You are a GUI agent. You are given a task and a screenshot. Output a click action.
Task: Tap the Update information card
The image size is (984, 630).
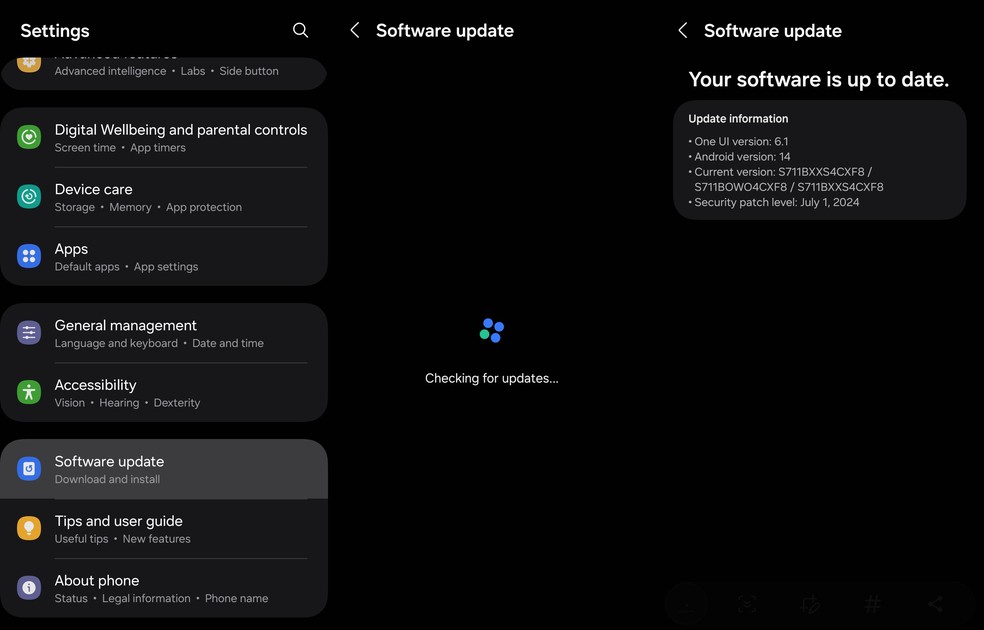(x=820, y=160)
